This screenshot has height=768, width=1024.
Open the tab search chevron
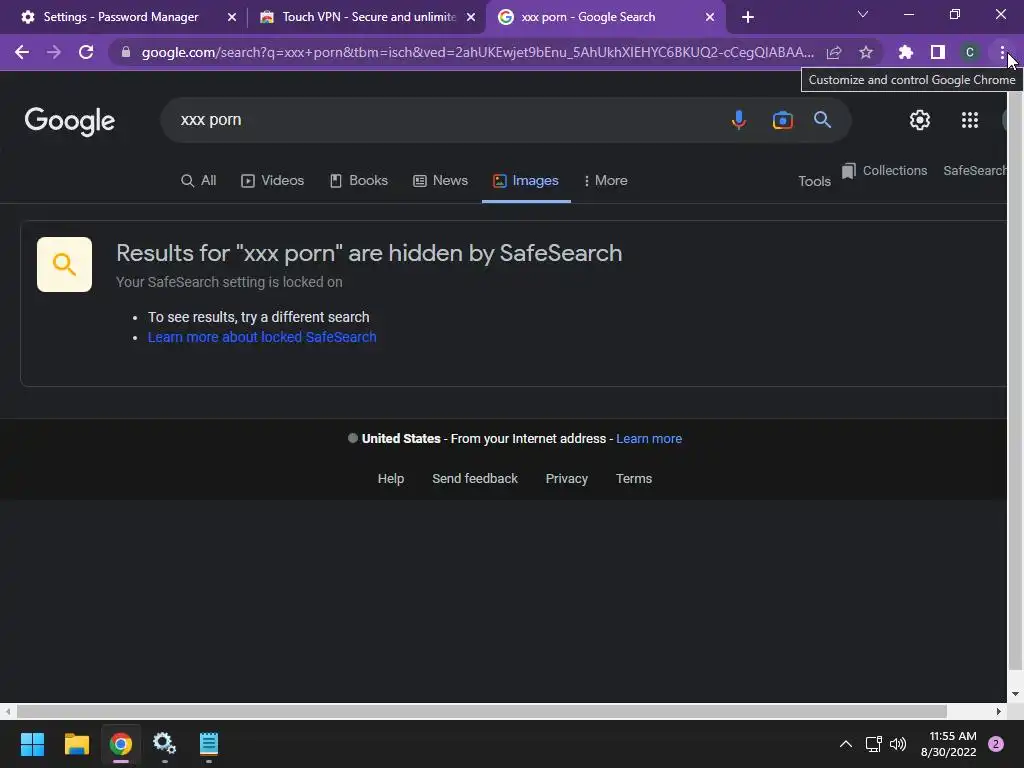tap(863, 14)
